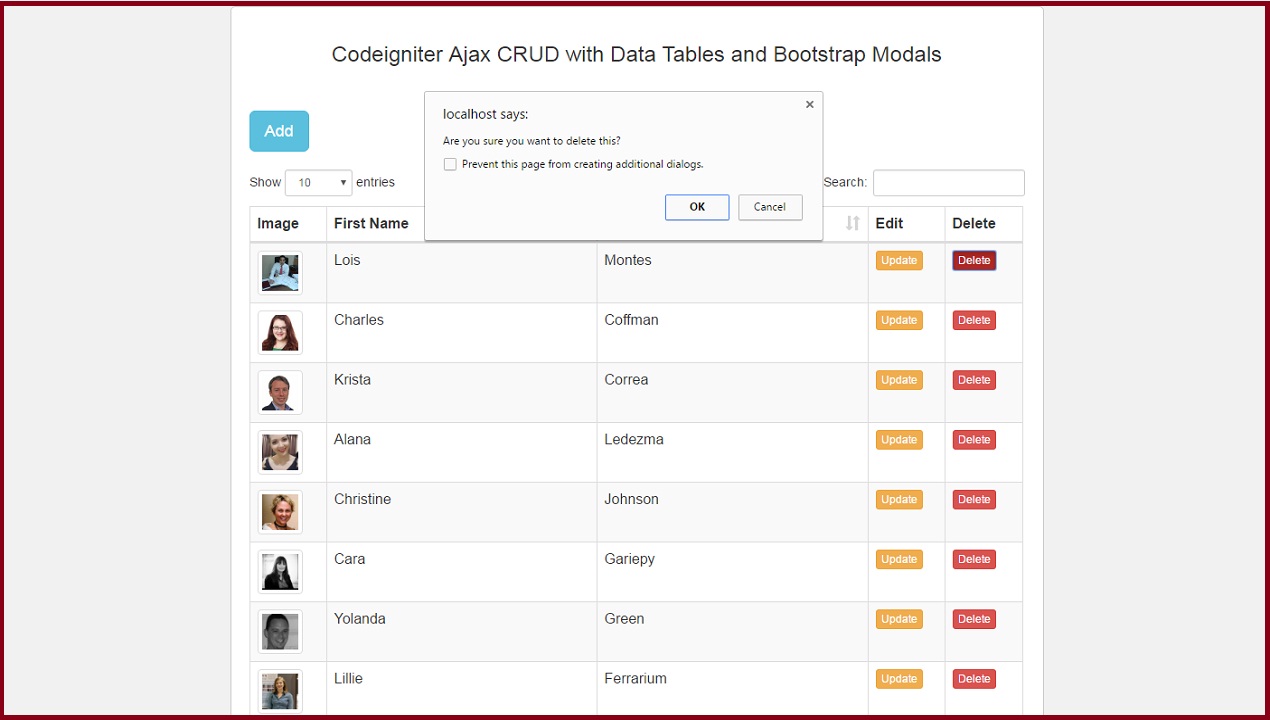Viewport: 1270px width, 720px height.
Task: Select the first name 'Charles'
Action: point(359,320)
